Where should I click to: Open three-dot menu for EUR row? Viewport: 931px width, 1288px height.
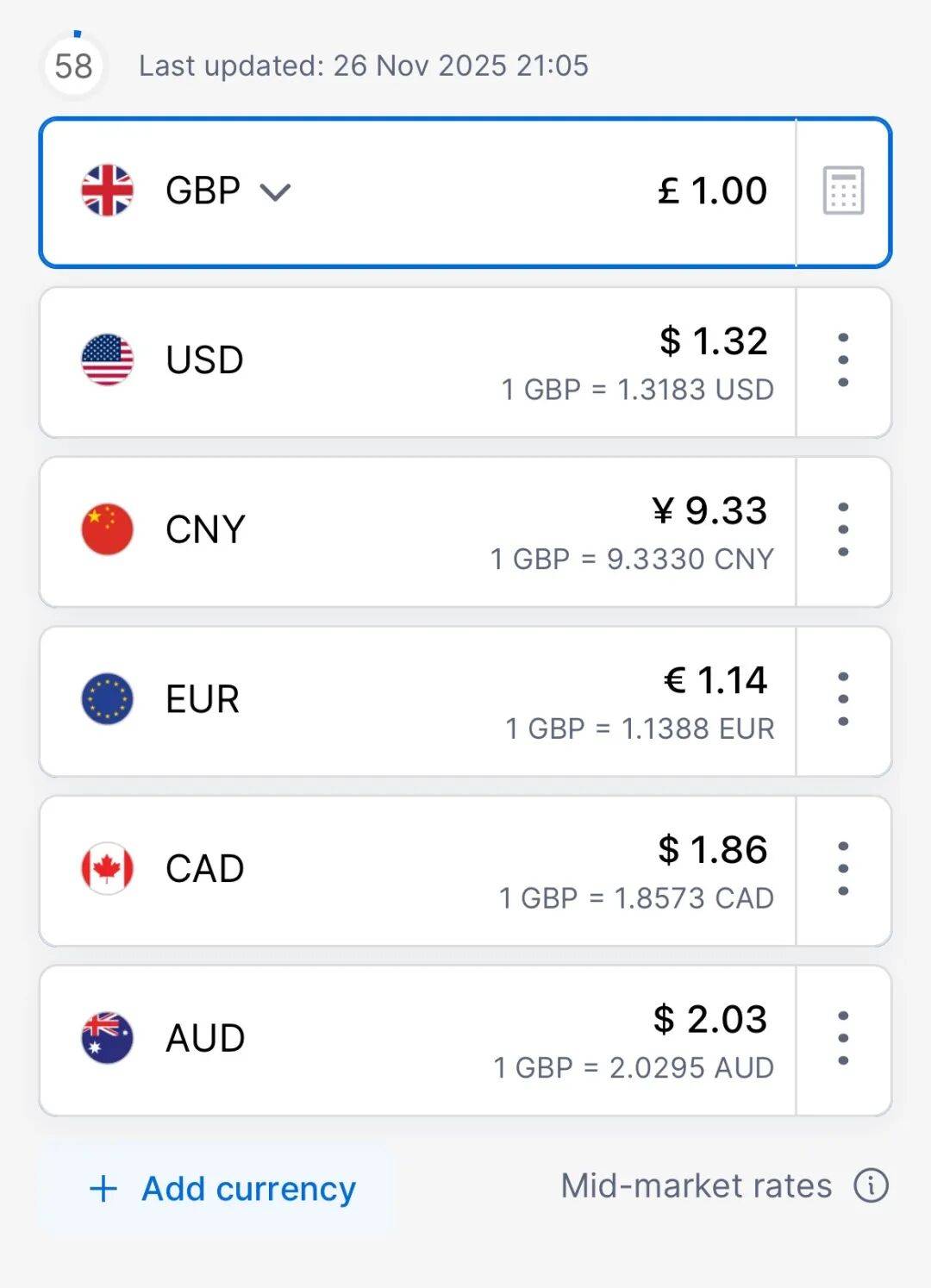pyautogui.click(x=843, y=699)
